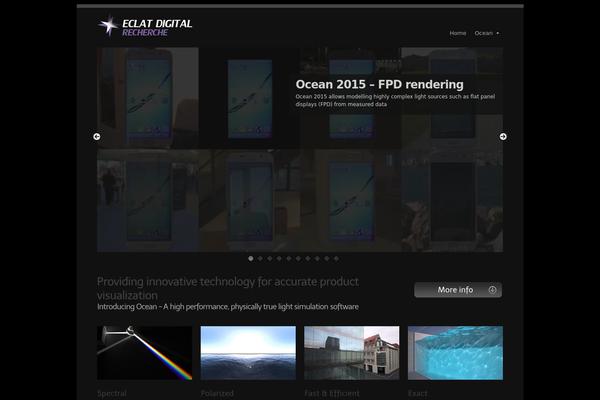600x400 pixels.
Task: Open the buildings Fast & Efficient thumbnail
Action: (352, 353)
